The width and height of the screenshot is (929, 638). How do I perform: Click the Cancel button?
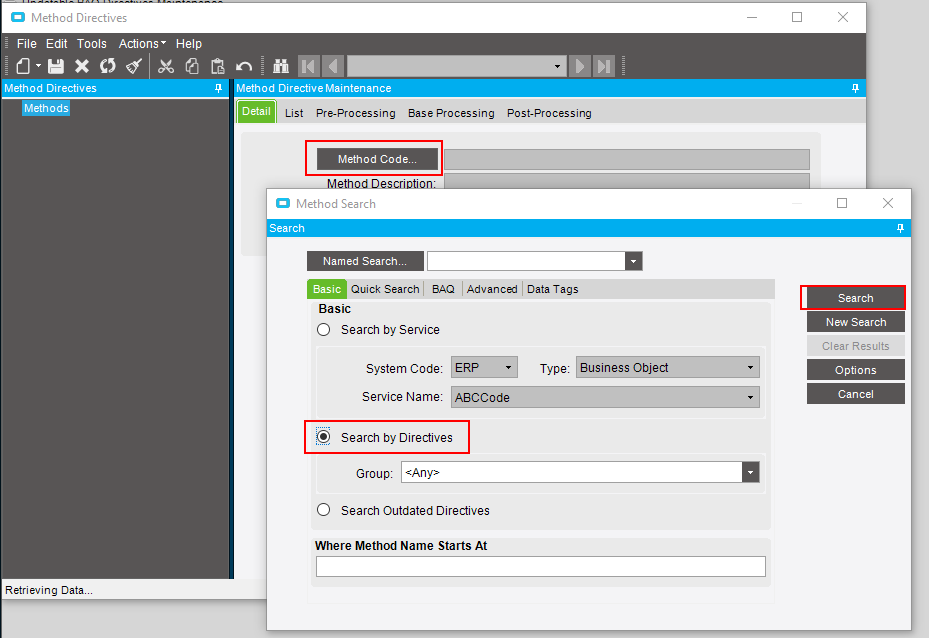[x=856, y=394]
